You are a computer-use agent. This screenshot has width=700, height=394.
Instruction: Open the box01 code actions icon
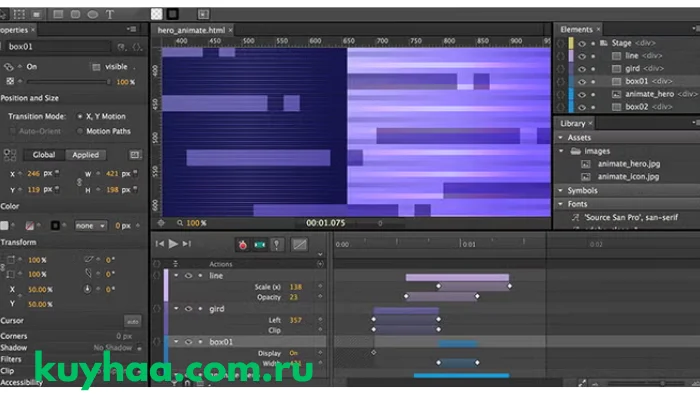click(137, 46)
